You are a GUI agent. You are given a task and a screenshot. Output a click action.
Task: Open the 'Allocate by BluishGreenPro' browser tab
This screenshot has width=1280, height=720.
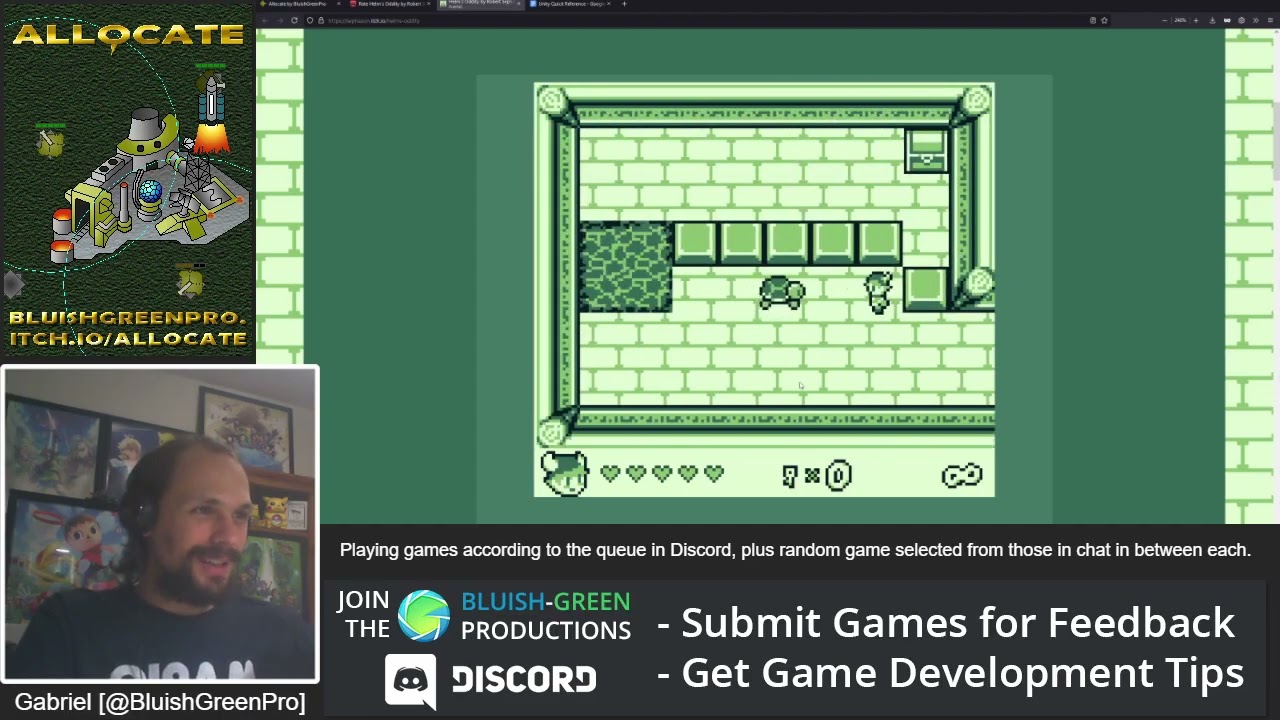pos(300,4)
